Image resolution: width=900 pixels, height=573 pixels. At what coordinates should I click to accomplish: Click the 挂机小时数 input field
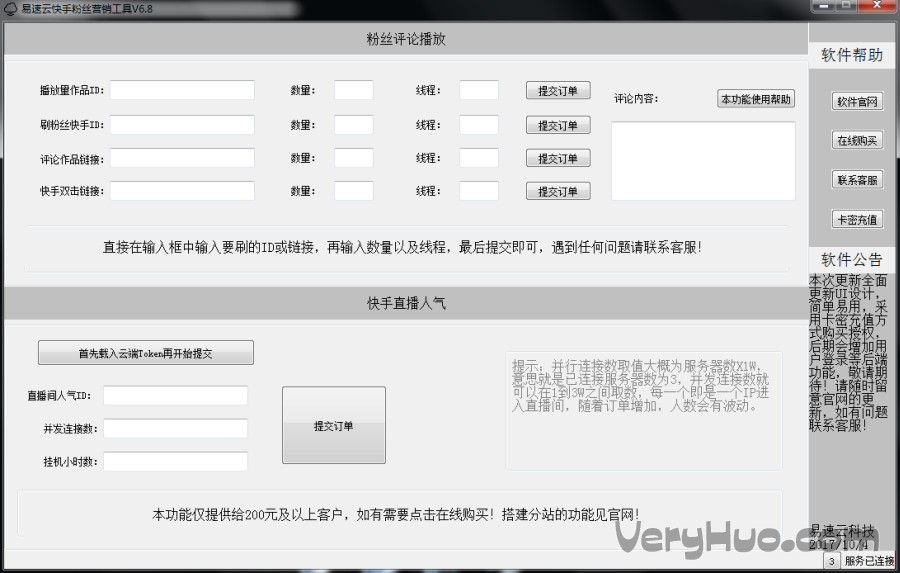click(x=175, y=461)
